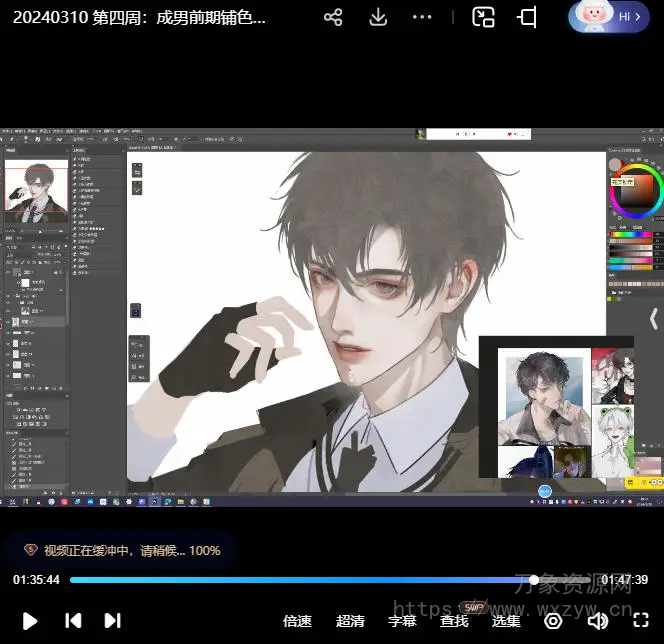Click the share icon in top bar
The width and height of the screenshot is (664, 644).
pyautogui.click(x=334, y=17)
